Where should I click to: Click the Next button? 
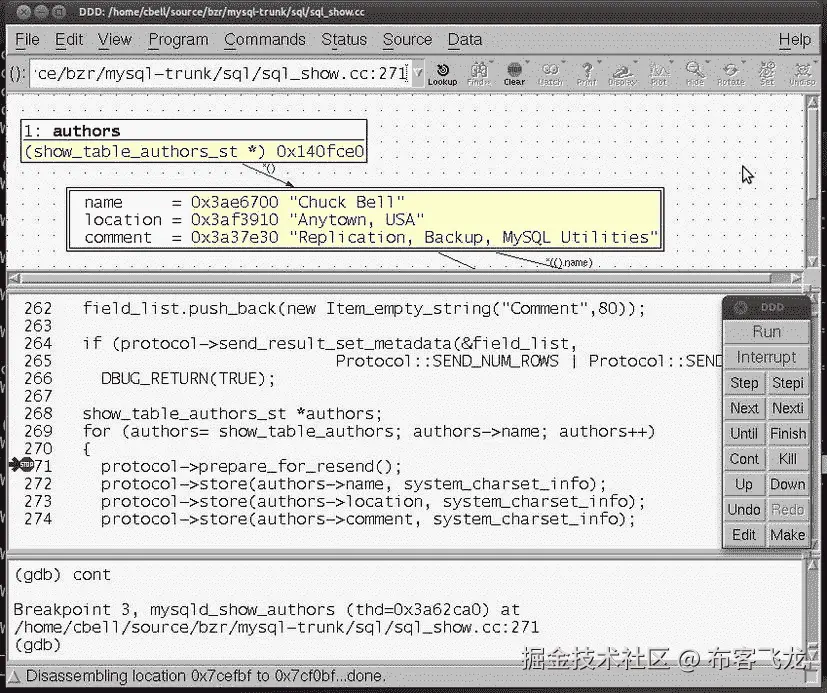744,408
